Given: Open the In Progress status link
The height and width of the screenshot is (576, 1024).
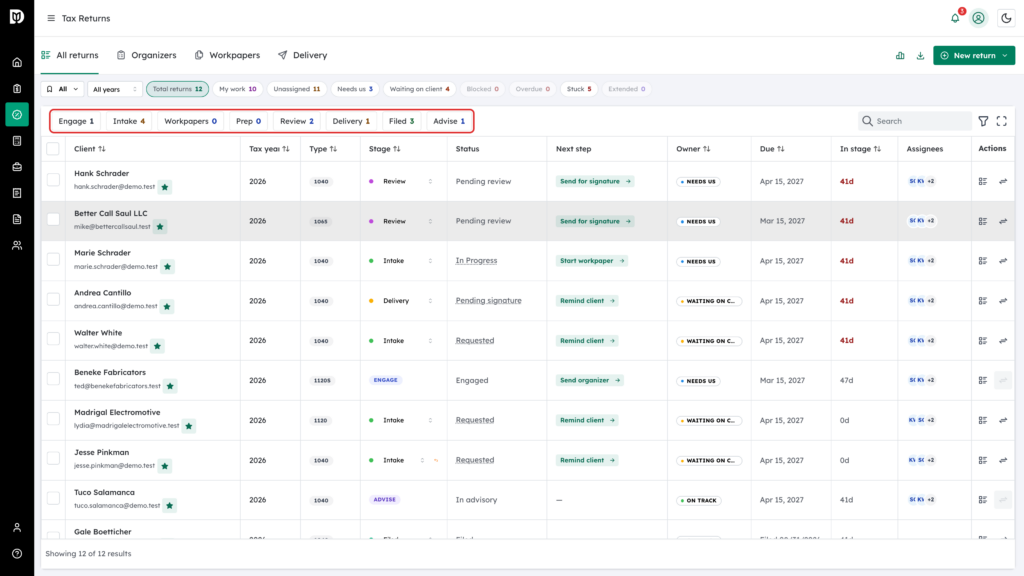Looking at the screenshot, I should [476, 261].
